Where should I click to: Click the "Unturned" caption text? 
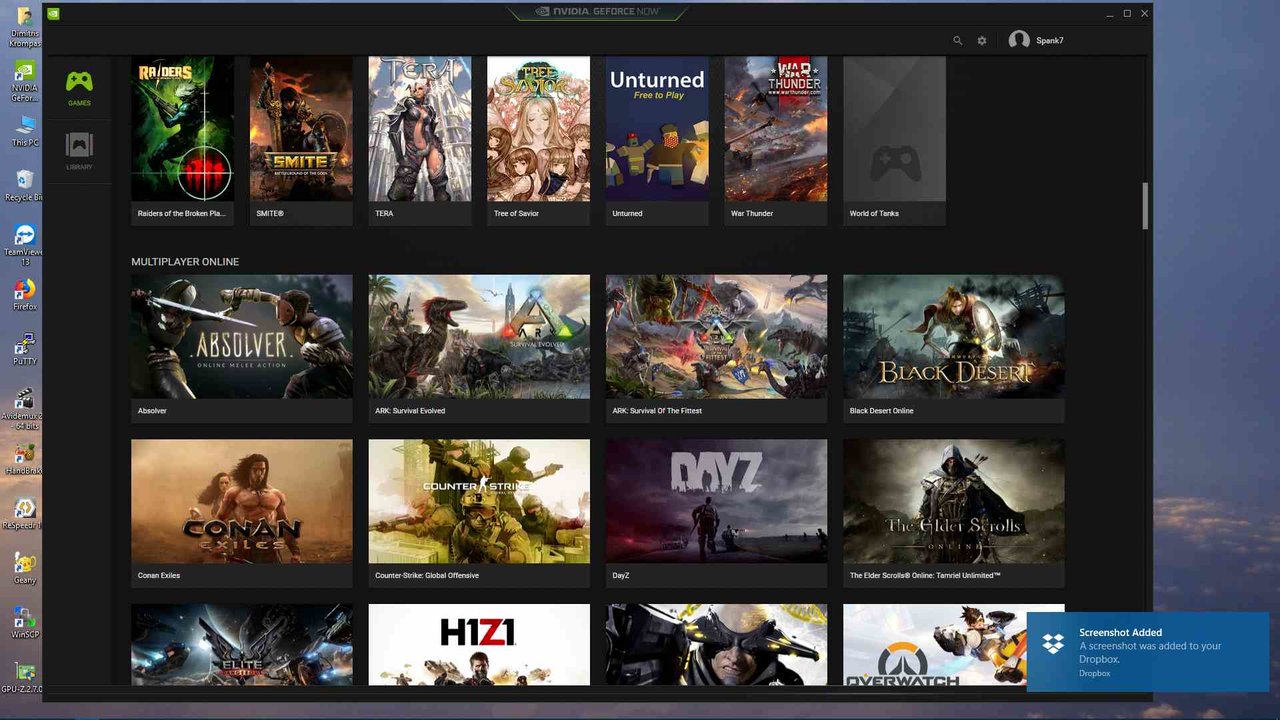click(x=627, y=213)
